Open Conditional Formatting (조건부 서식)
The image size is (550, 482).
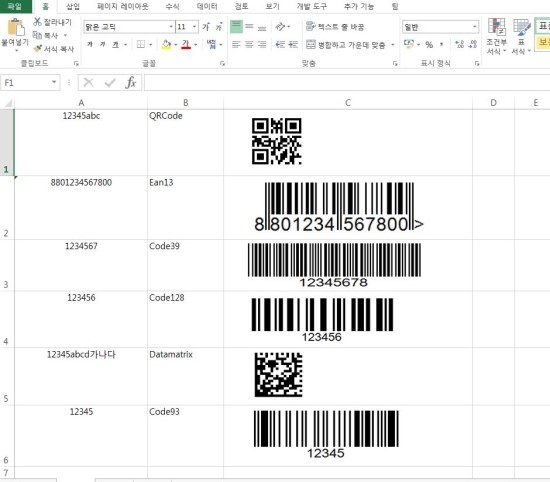(x=497, y=36)
